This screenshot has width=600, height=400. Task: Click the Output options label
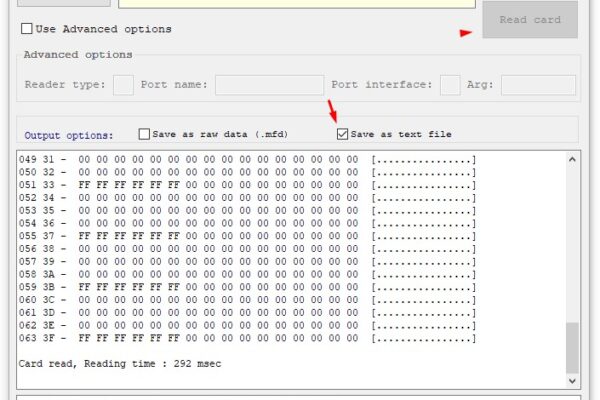[x=69, y=135]
